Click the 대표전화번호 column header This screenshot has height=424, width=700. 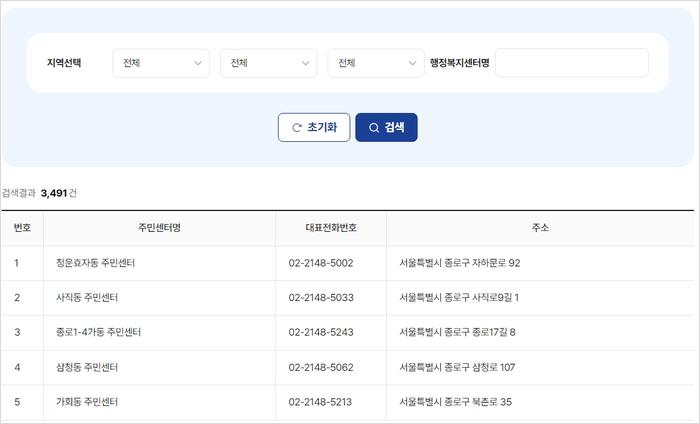click(331, 228)
